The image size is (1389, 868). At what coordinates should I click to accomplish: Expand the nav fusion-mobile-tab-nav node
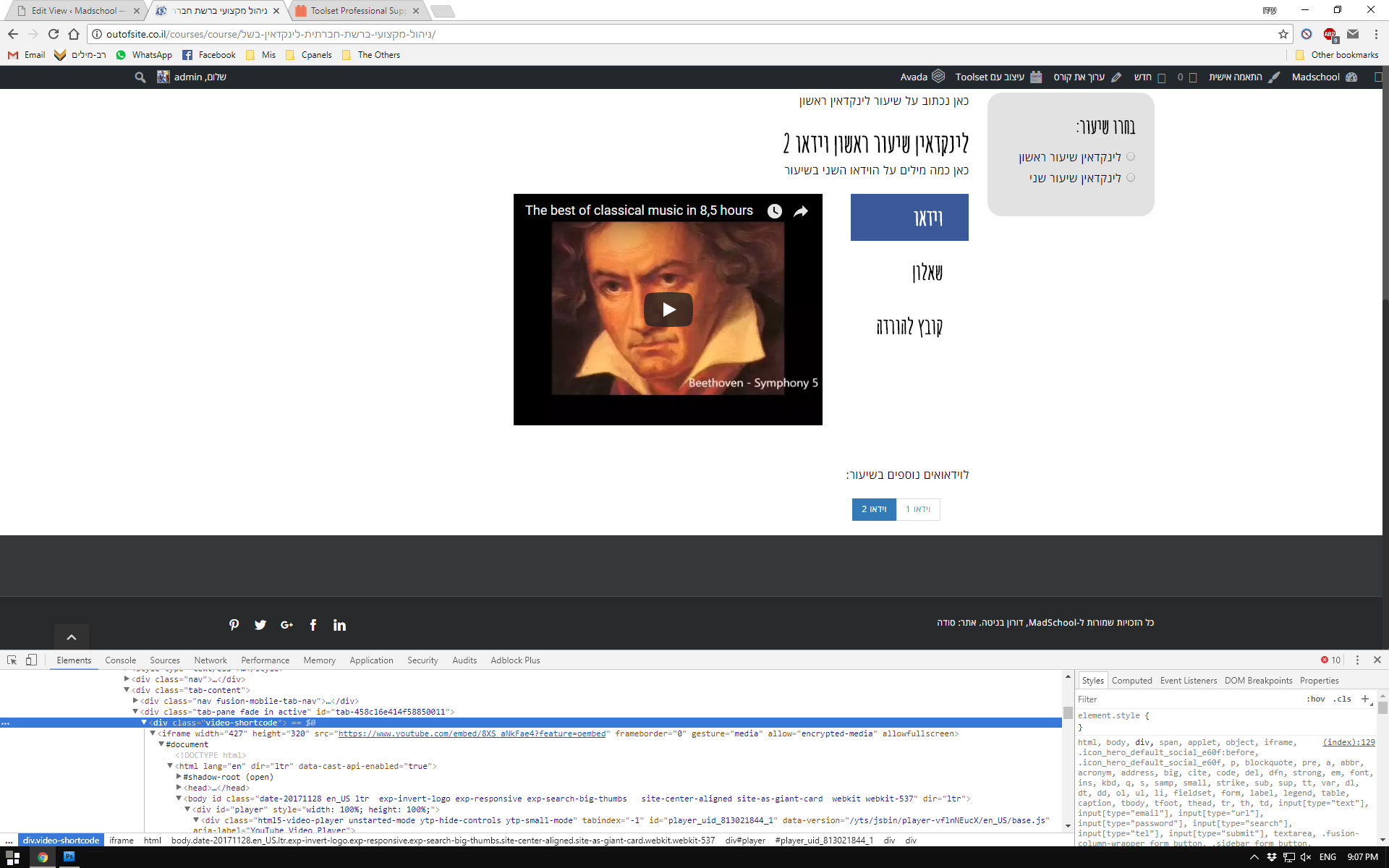click(x=135, y=701)
